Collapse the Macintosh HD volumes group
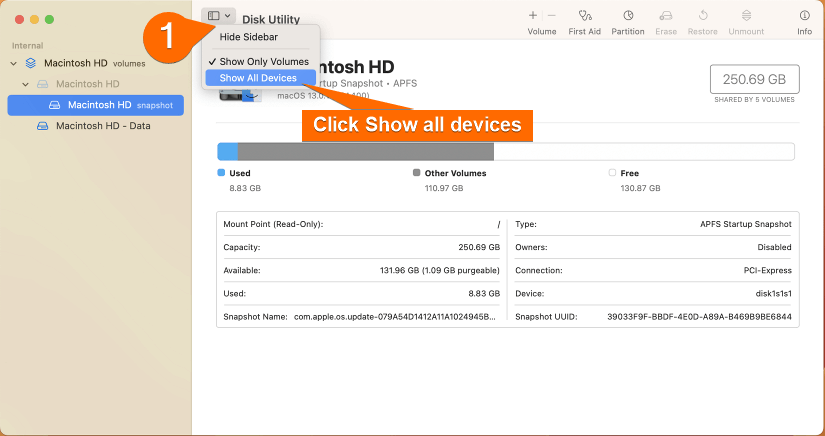The width and height of the screenshot is (825, 436). click(x=14, y=64)
